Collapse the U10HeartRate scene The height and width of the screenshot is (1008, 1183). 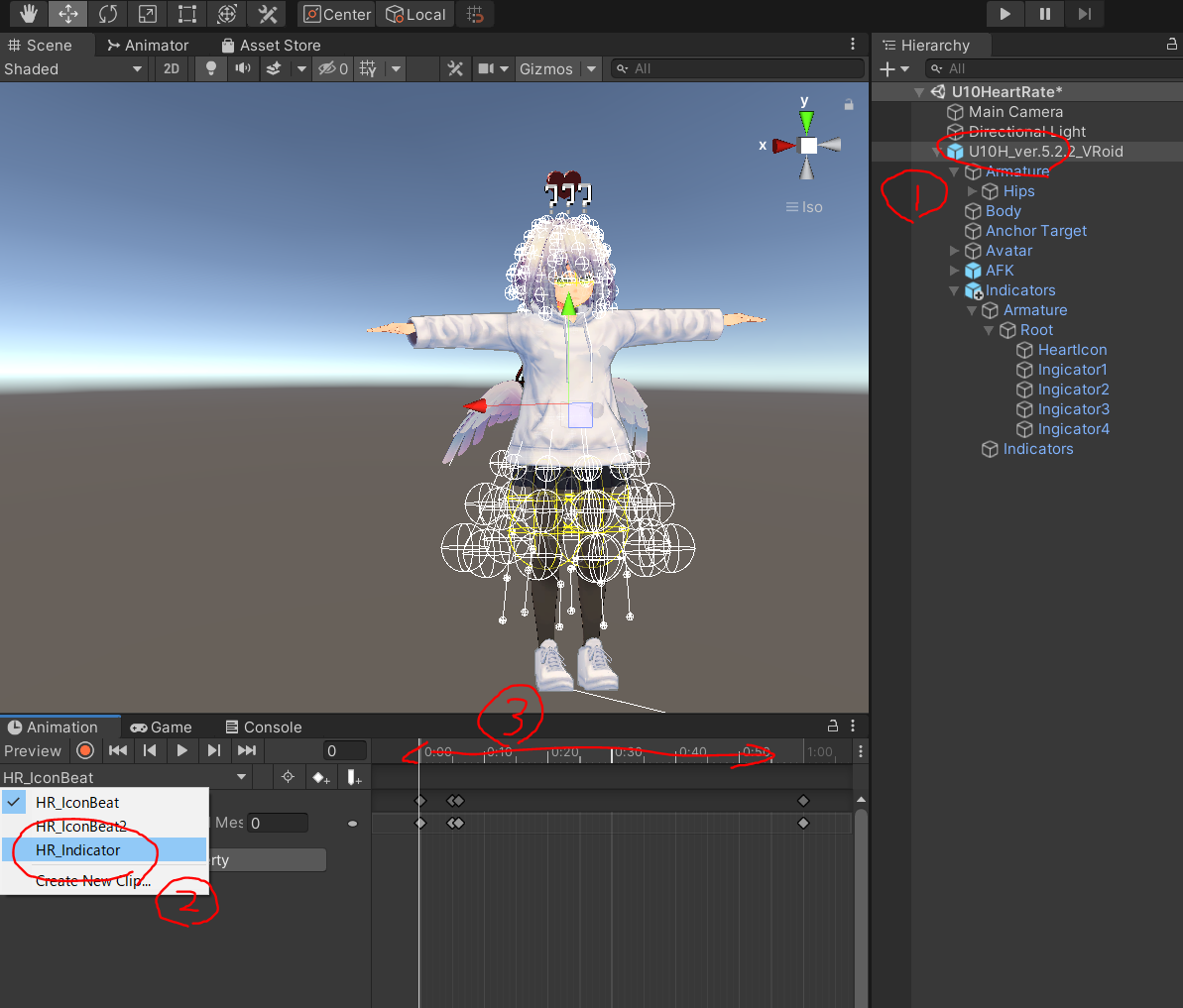coord(919,92)
